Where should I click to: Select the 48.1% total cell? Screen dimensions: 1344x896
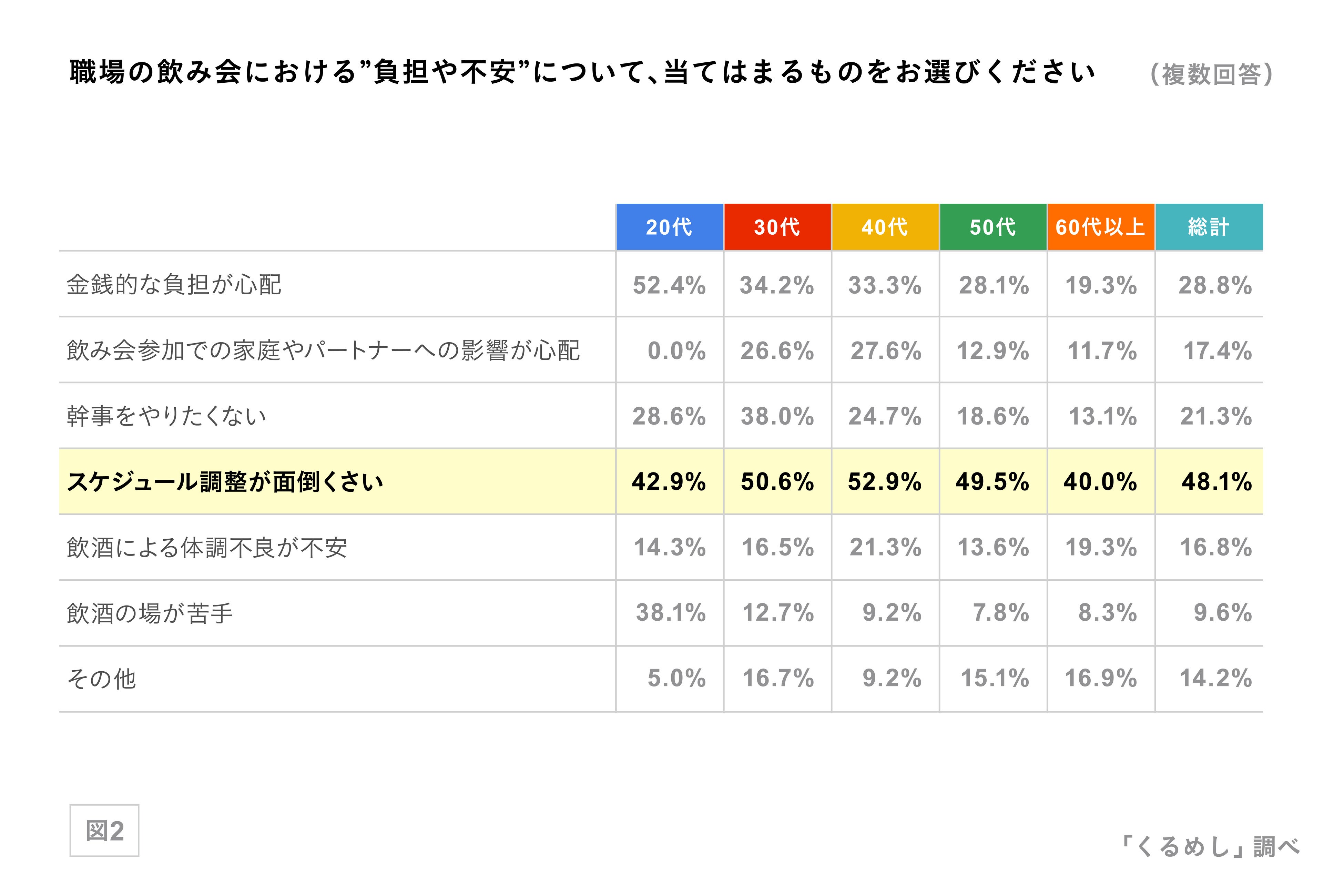coord(1216,482)
